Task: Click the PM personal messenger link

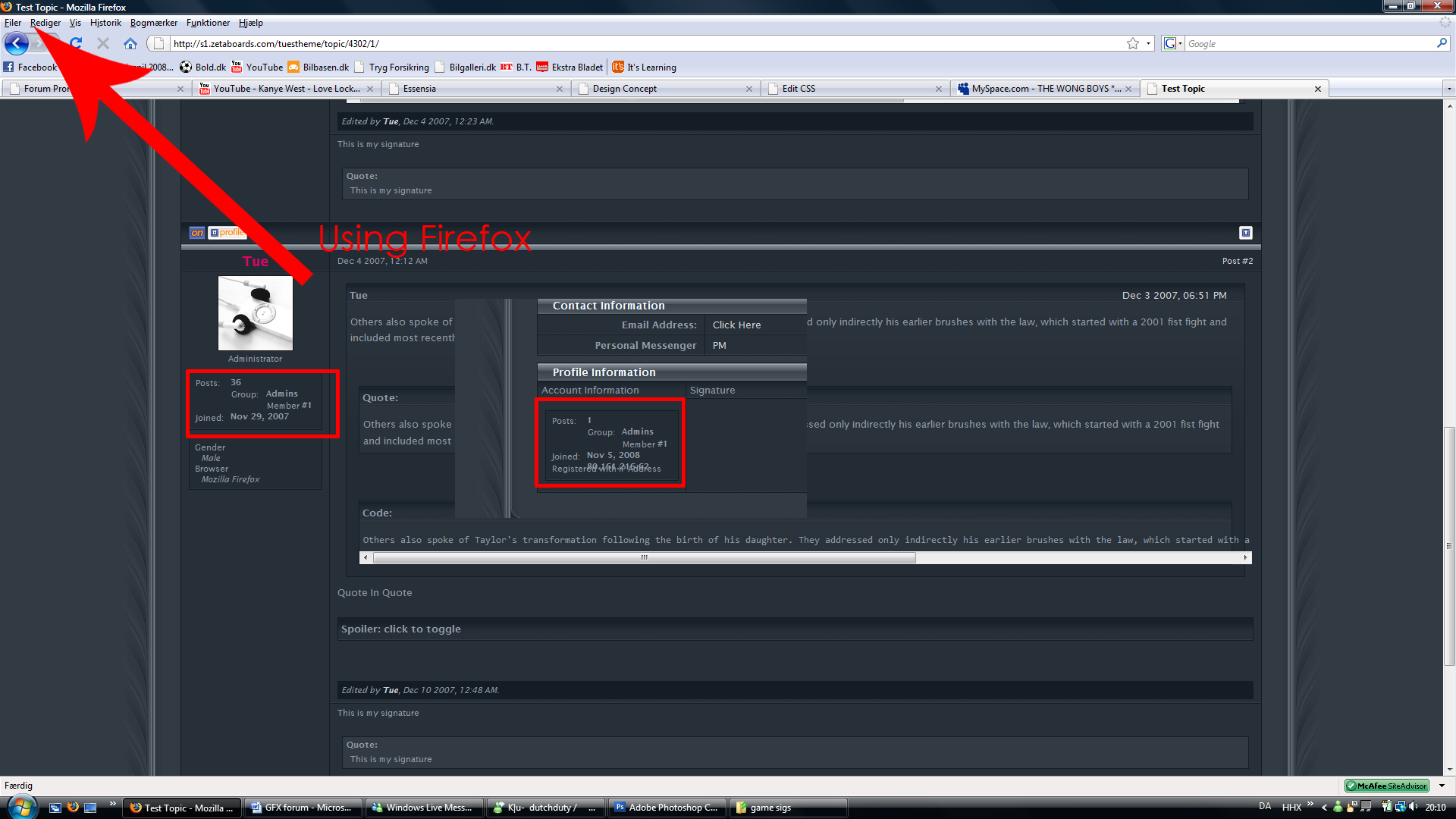Action: [719, 345]
